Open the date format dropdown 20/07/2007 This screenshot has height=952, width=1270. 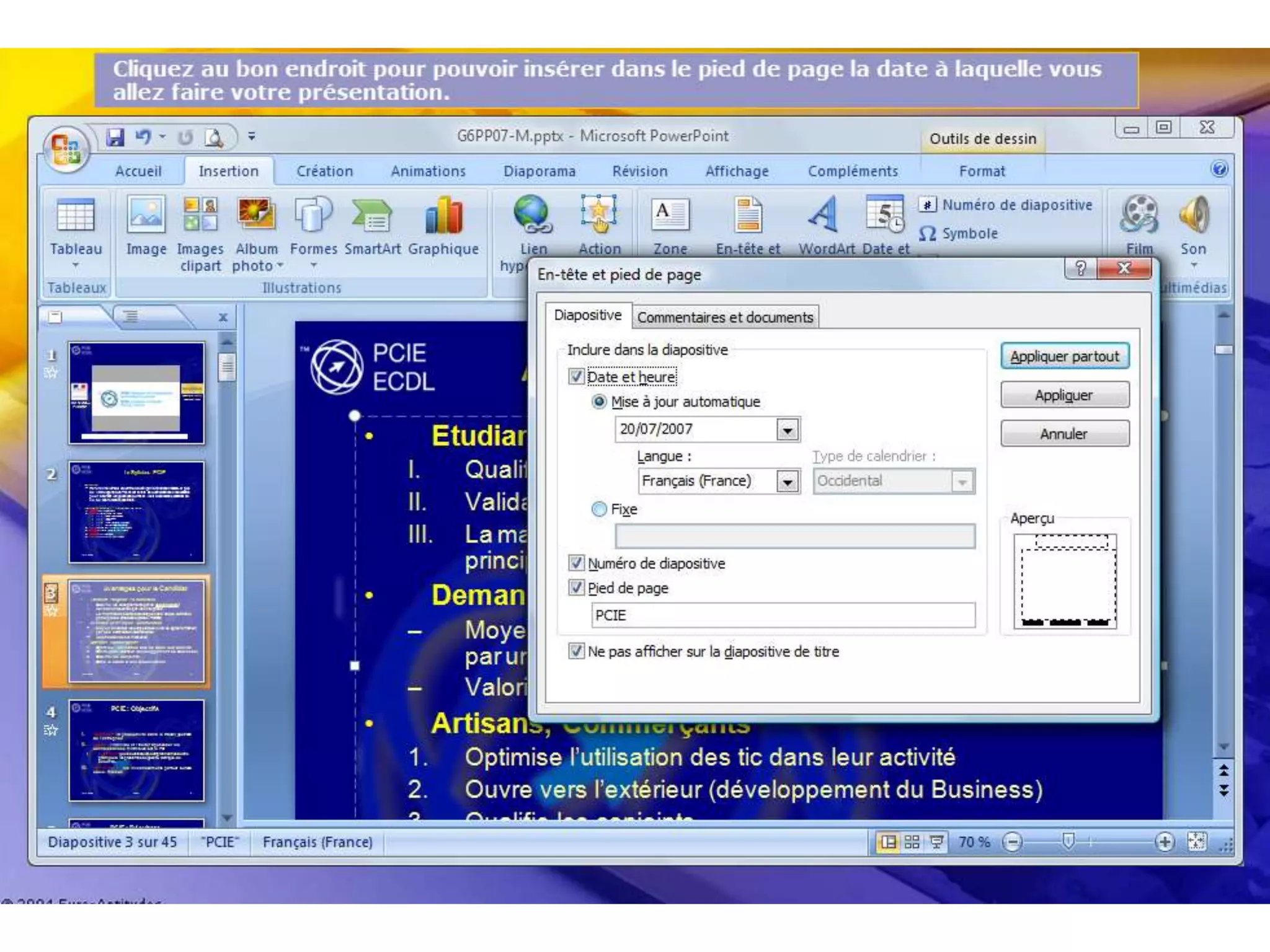pos(788,430)
